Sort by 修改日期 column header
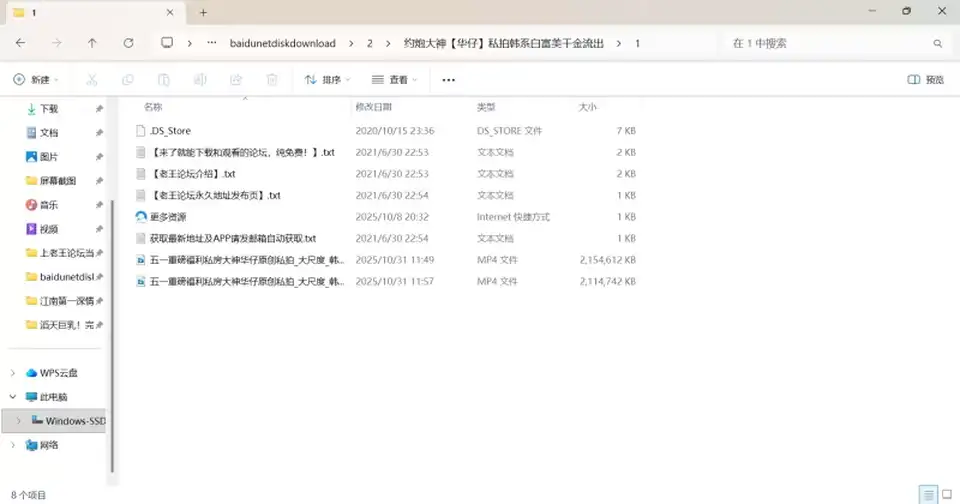 point(373,107)
